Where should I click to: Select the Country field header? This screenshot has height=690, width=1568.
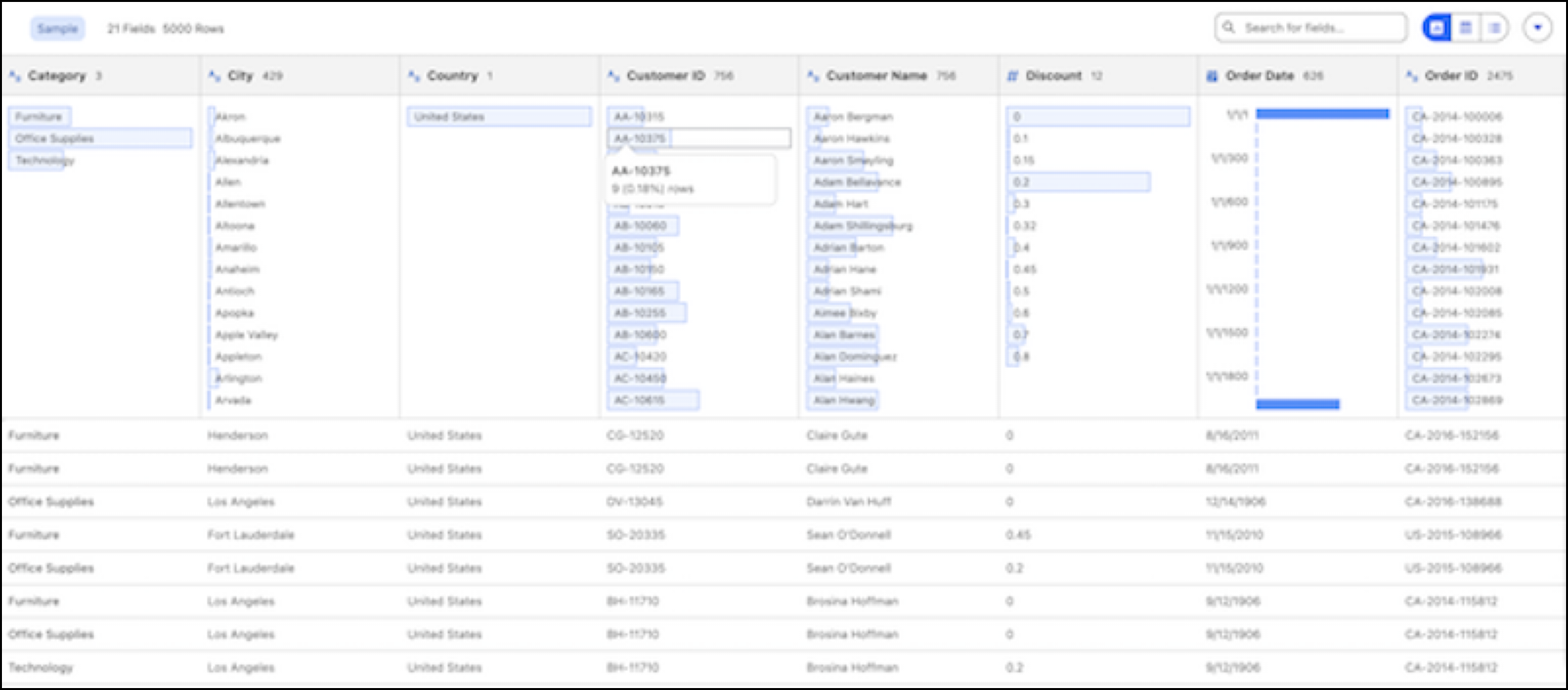coord(500,76)
